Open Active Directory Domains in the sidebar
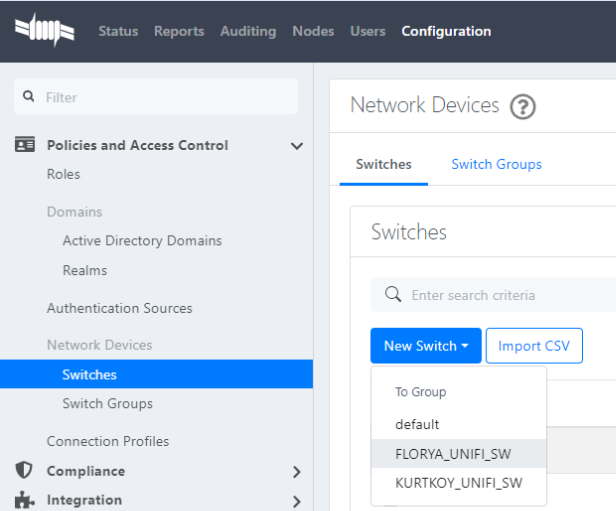Screen dimensions: 616x511 (x=142, y=241)
